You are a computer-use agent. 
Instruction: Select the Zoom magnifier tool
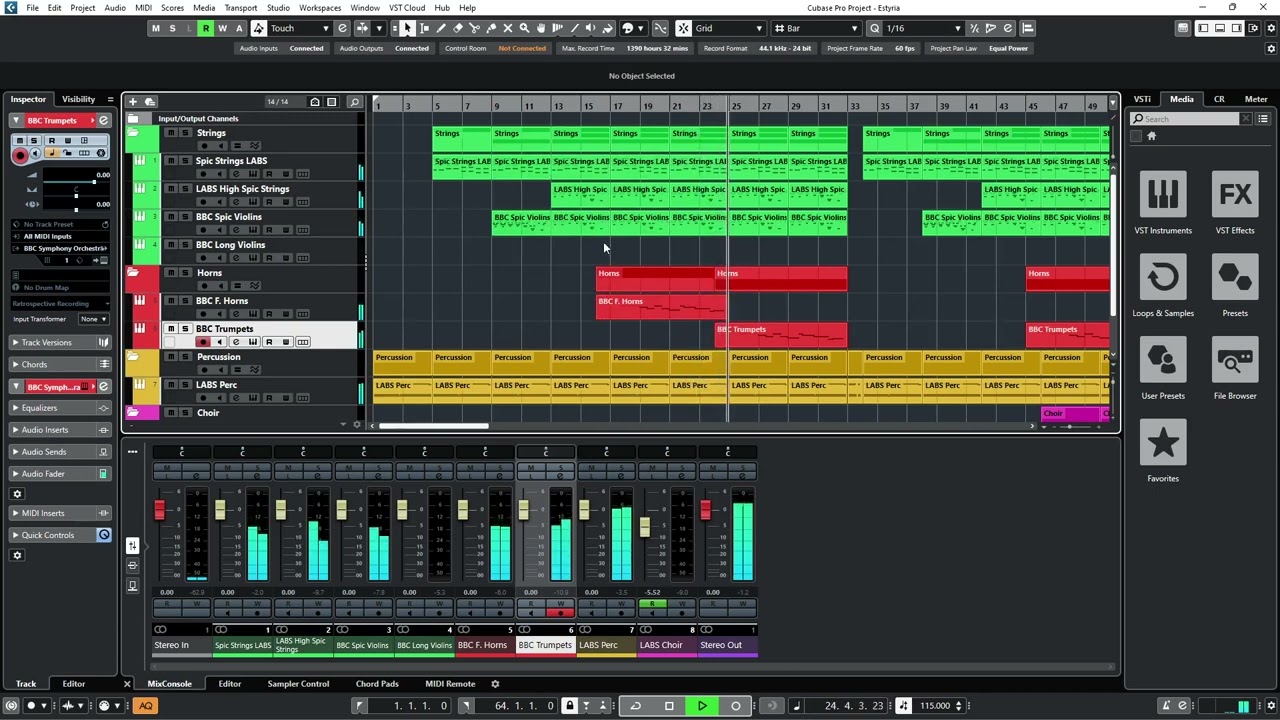click(x=524, y=28)
